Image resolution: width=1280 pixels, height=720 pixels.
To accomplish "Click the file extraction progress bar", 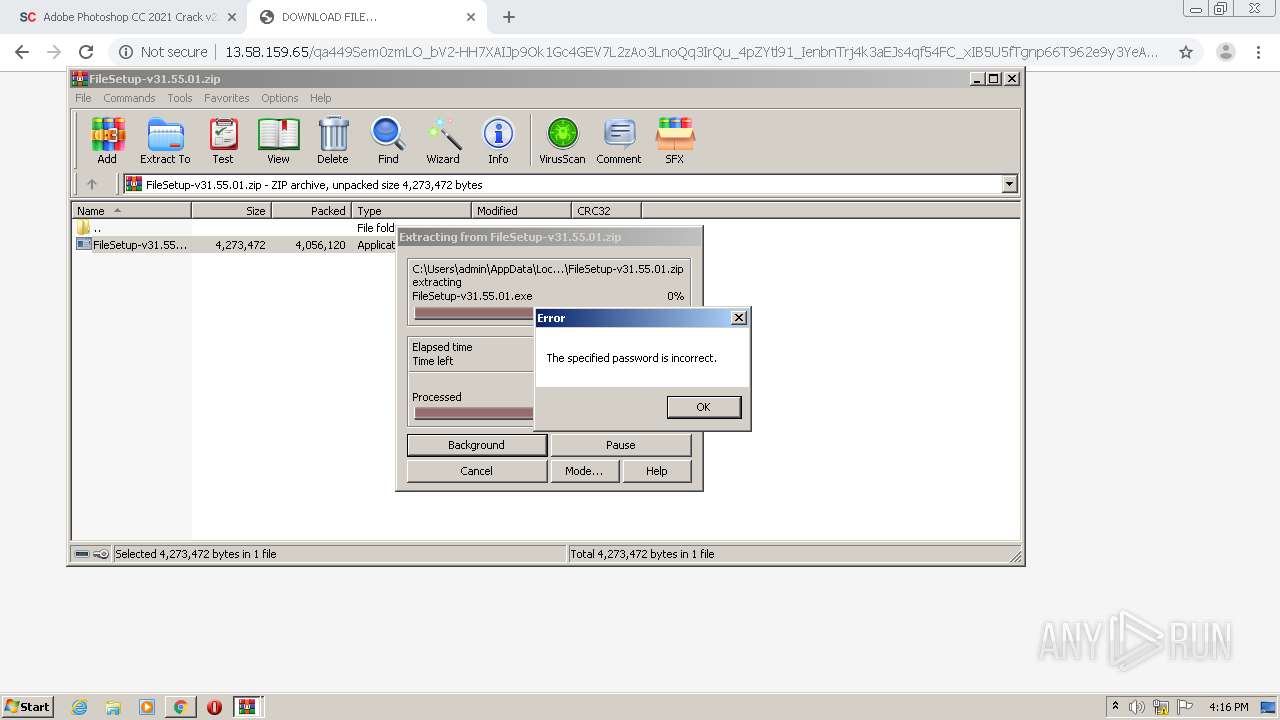I will tap(474, 313).
